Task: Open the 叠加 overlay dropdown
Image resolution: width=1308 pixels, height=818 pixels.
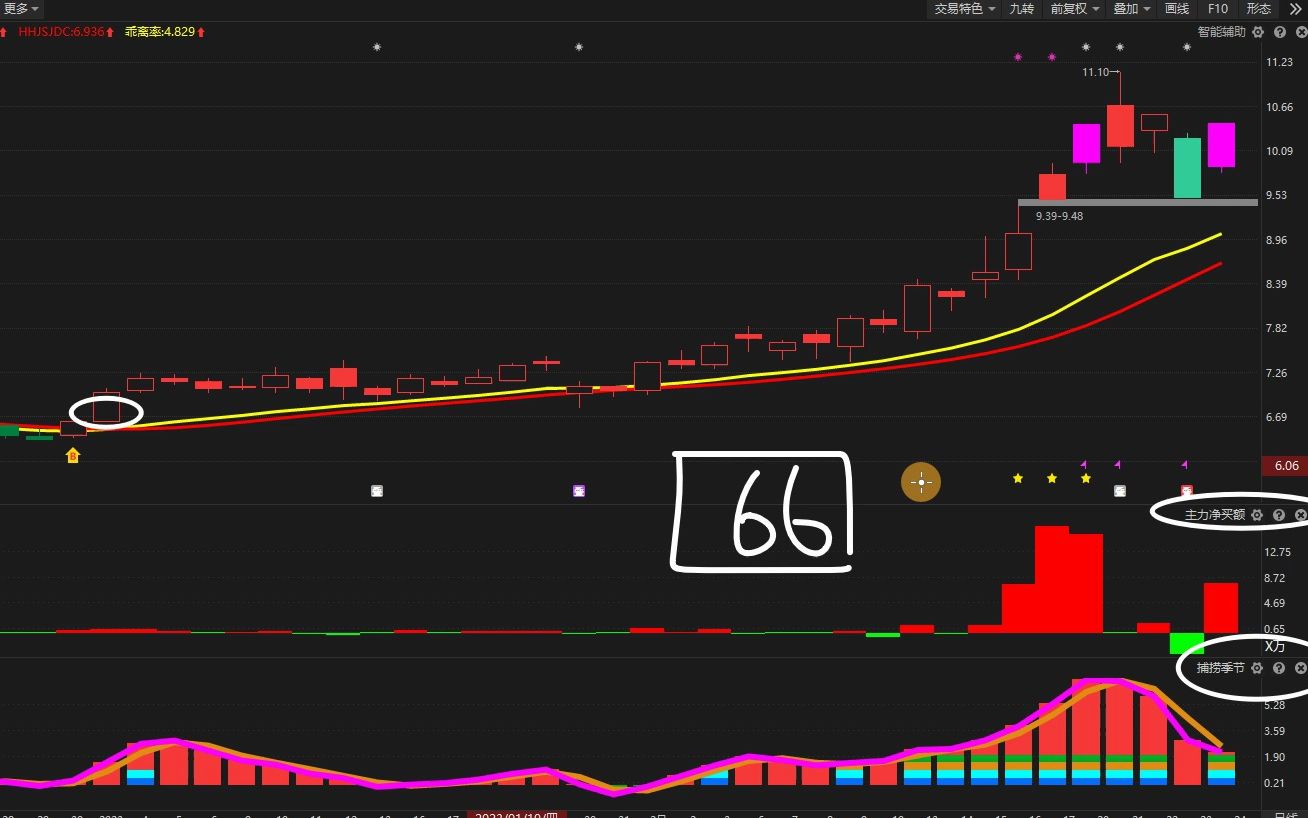Action: 1132,9
